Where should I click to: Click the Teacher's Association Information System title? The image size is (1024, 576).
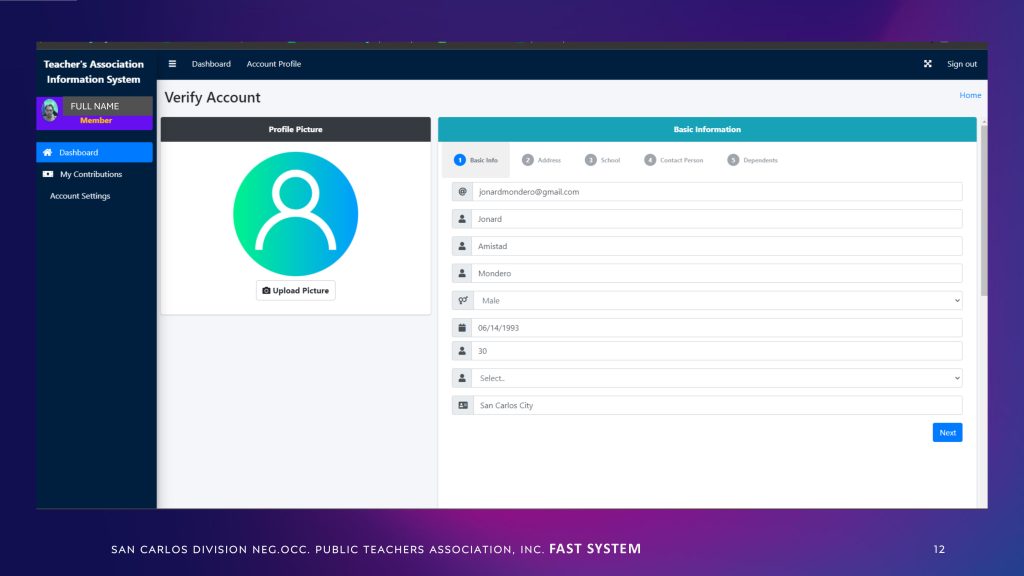(93, 72)
